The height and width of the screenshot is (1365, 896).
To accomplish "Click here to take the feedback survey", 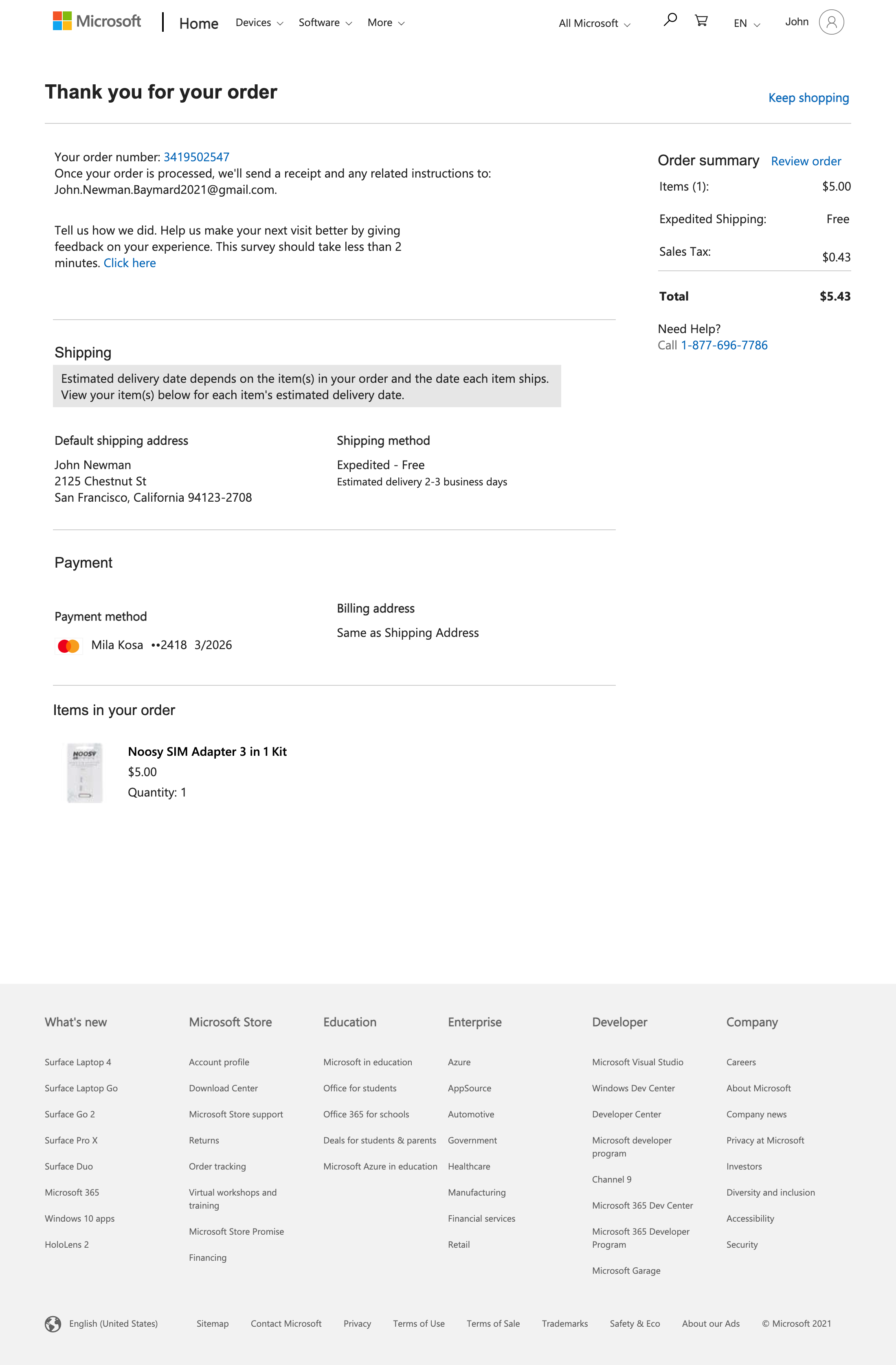I will pyautogui.click(x=130, y=263).
